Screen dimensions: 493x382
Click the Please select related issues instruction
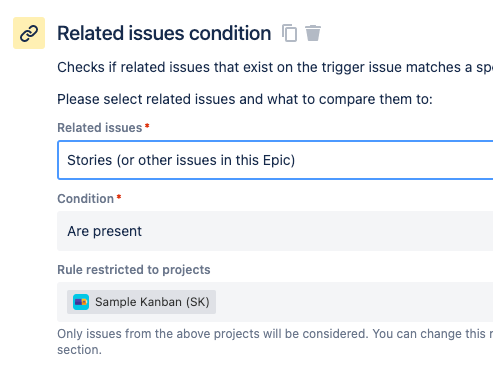click(245, 99)
